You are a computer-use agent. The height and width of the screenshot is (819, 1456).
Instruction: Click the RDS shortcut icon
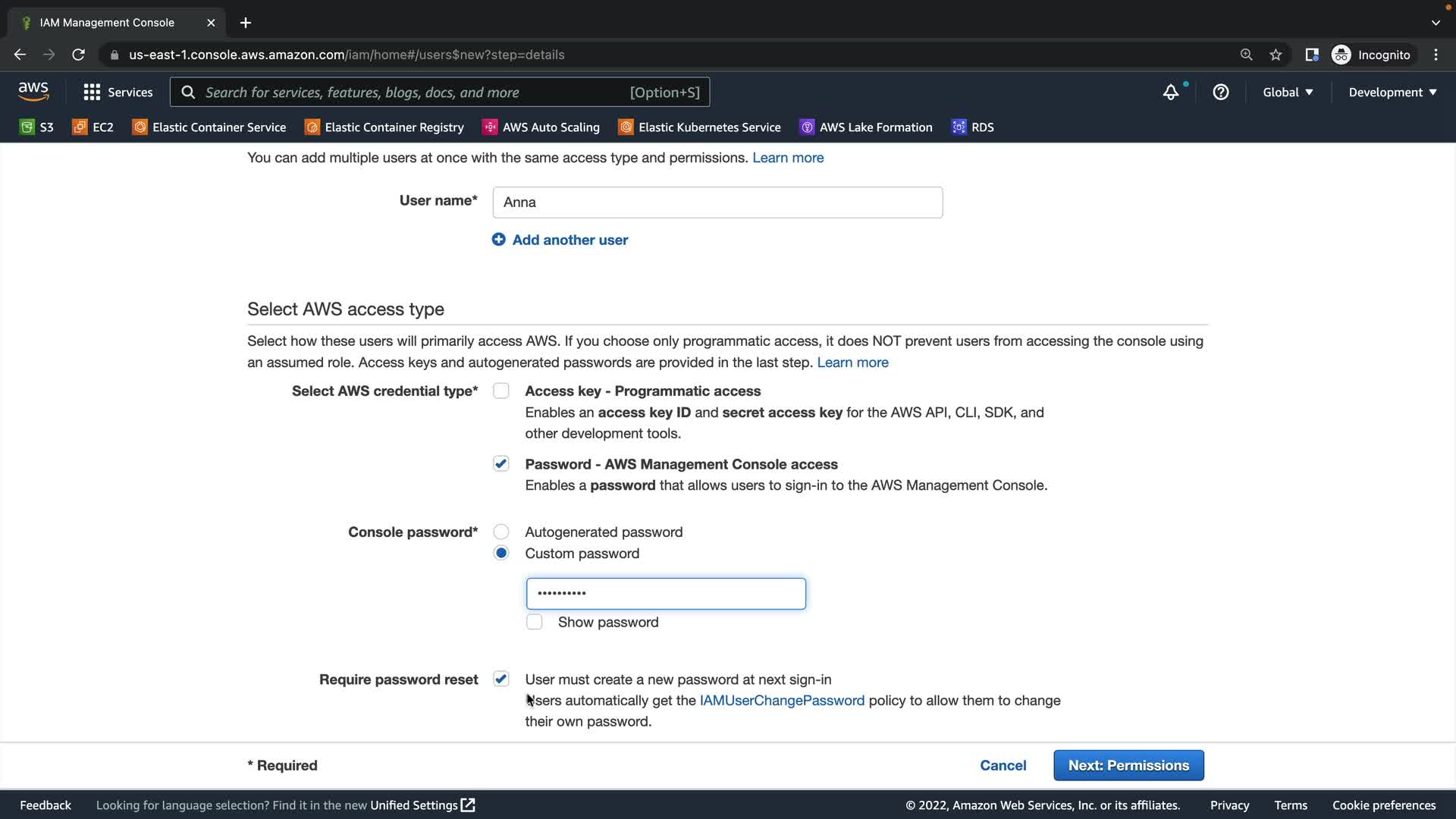click(959, 127)
